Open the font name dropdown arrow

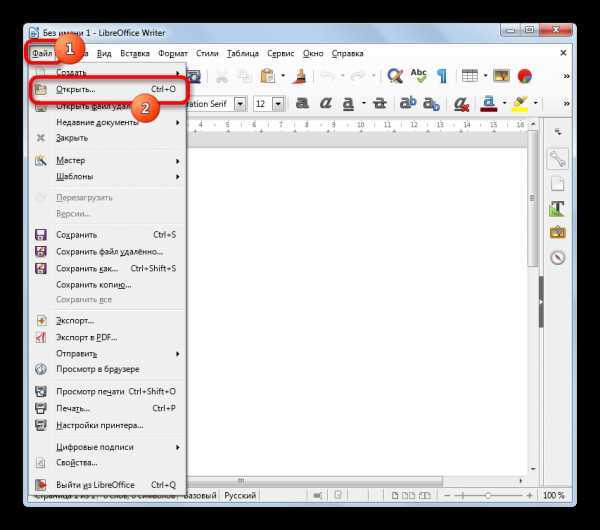[x=240, y=104]
